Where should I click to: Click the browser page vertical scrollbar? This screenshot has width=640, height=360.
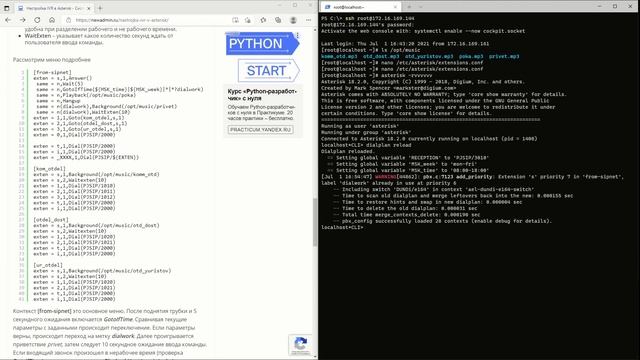(315, 222)
